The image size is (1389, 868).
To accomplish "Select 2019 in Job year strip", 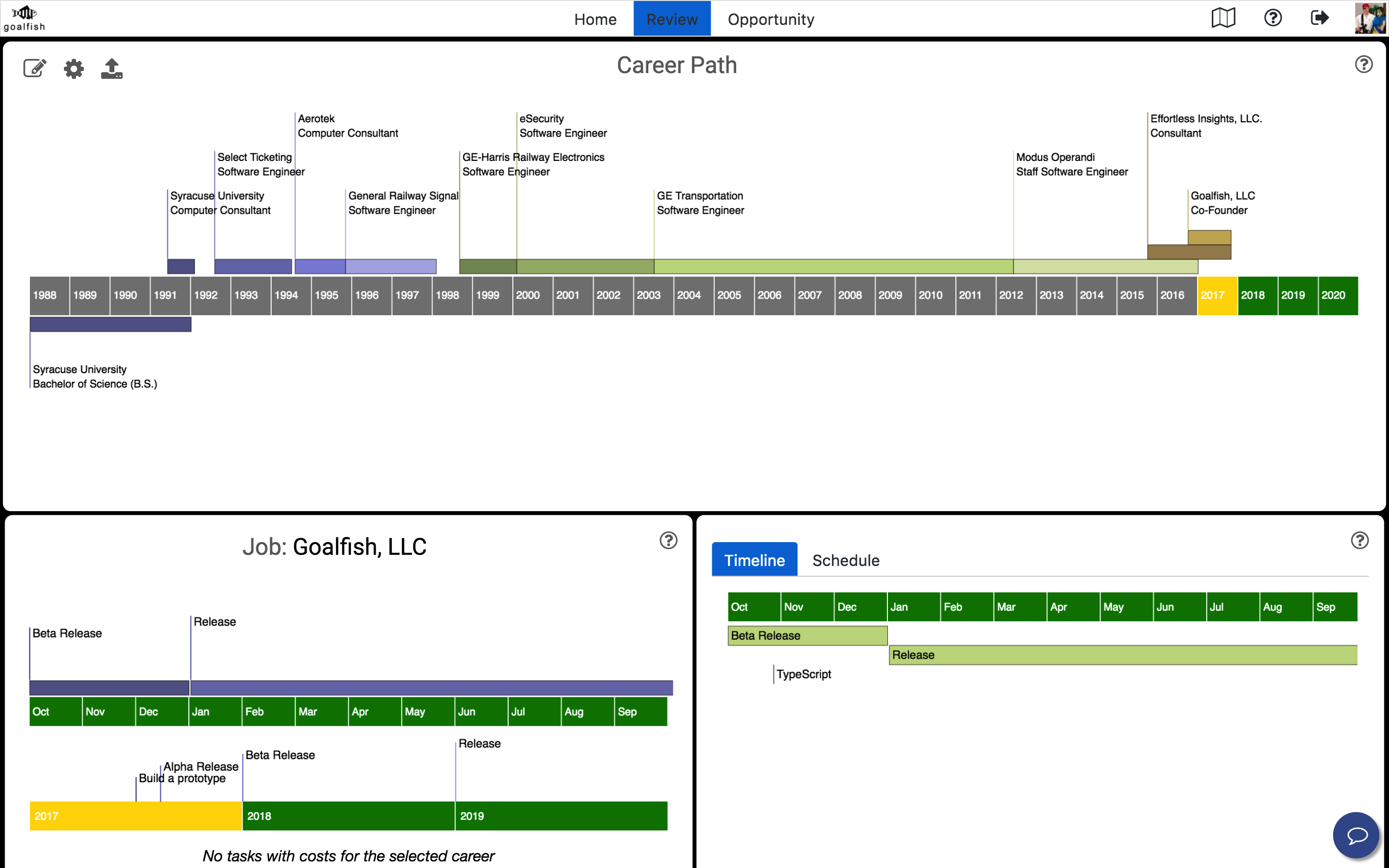I will (x=561, y=816).
